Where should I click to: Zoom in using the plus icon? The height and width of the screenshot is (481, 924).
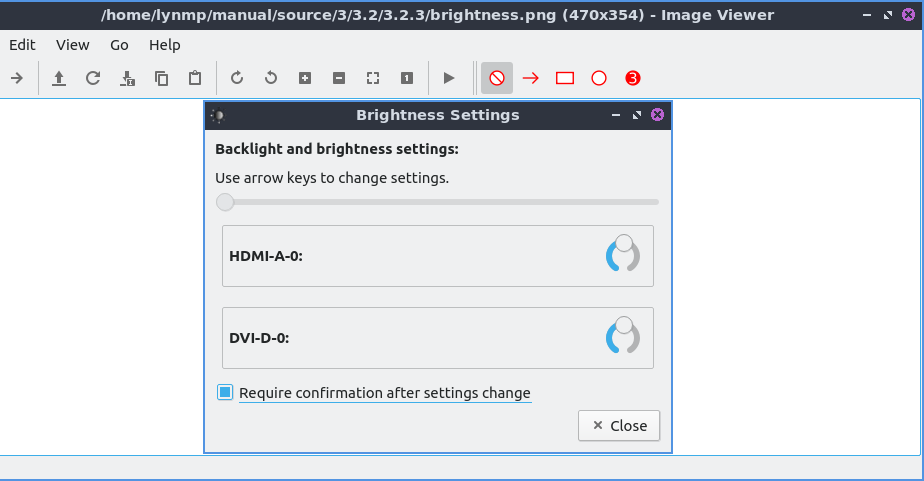pos(305,78)
